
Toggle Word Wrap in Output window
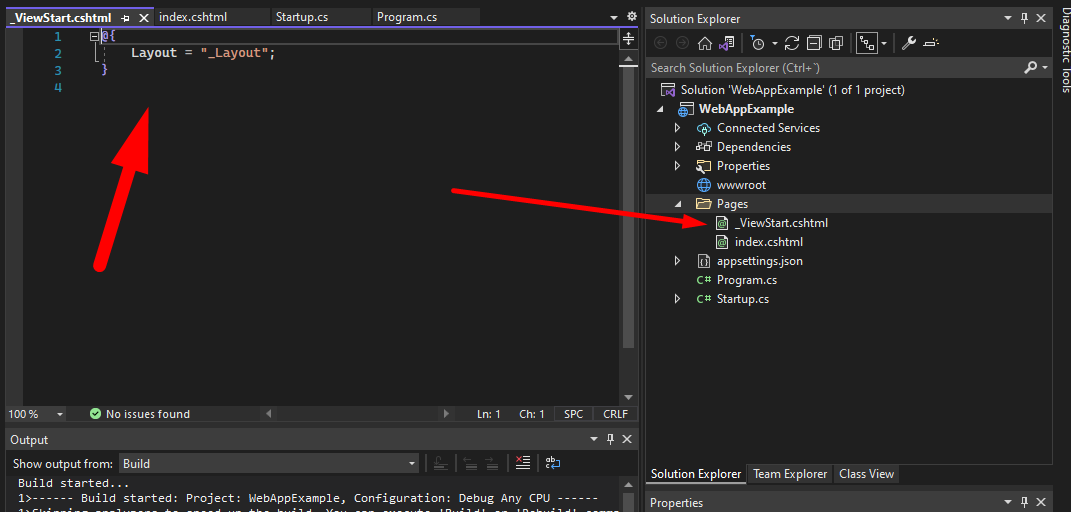[552, 463]
